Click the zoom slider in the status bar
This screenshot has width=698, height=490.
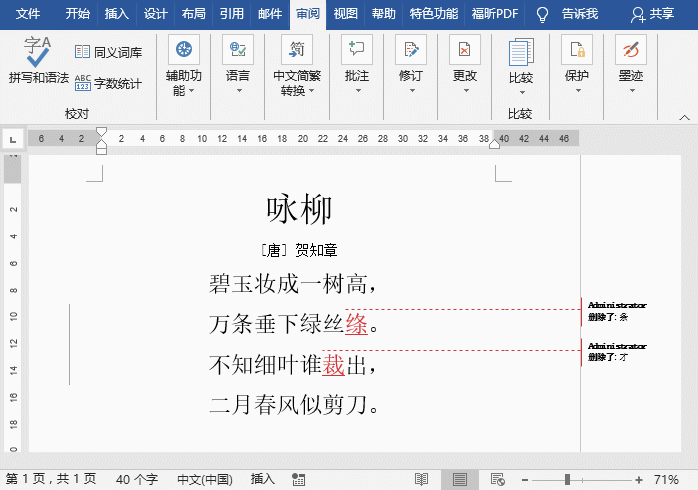pyautogui.click(x=584, y=479)
